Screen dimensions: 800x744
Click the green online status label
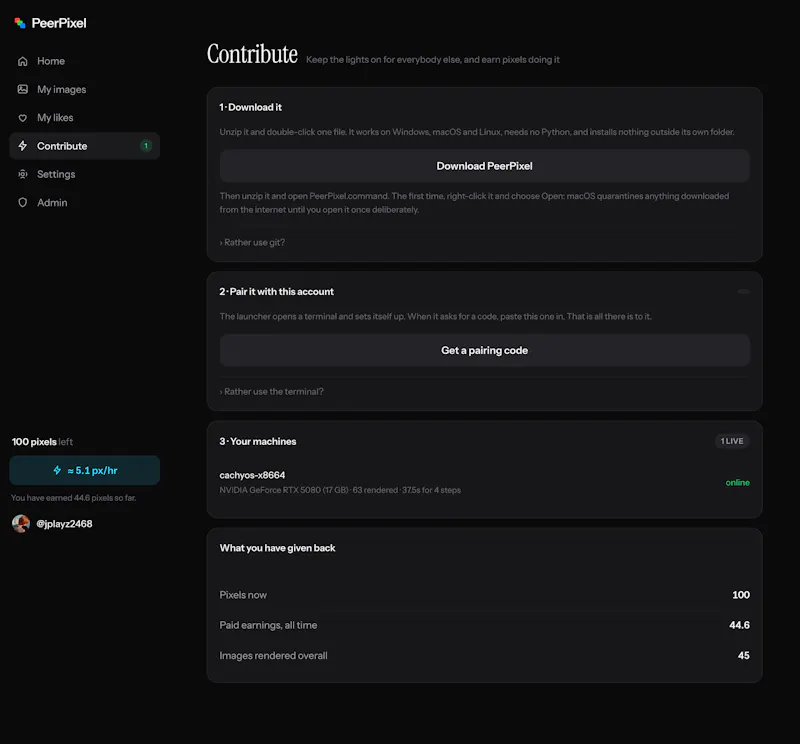point(737,482)
